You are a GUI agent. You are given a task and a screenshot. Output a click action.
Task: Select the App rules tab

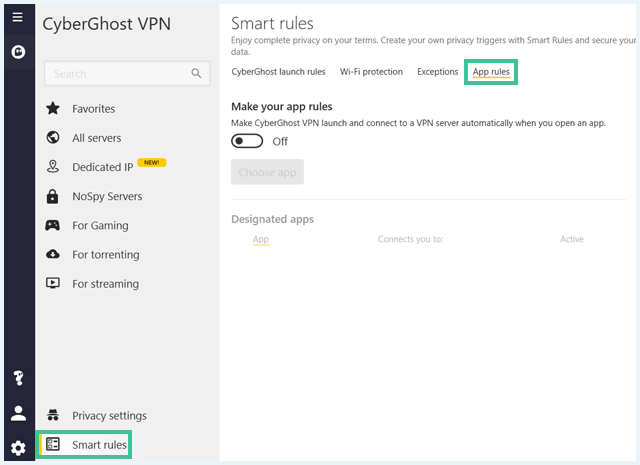(491, 72)
